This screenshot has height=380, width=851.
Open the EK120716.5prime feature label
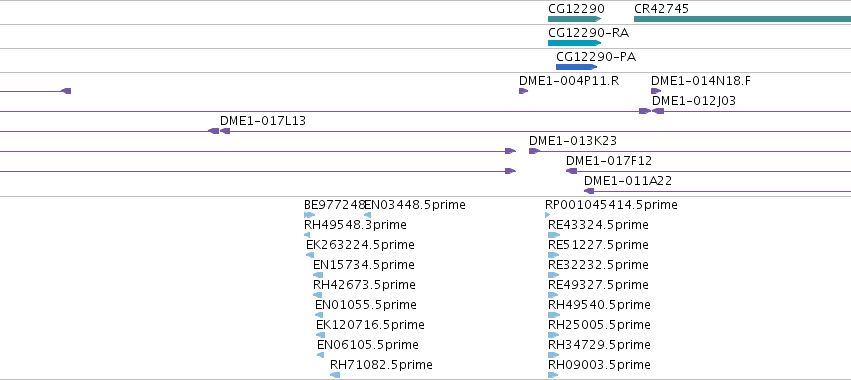pos(370,325)
